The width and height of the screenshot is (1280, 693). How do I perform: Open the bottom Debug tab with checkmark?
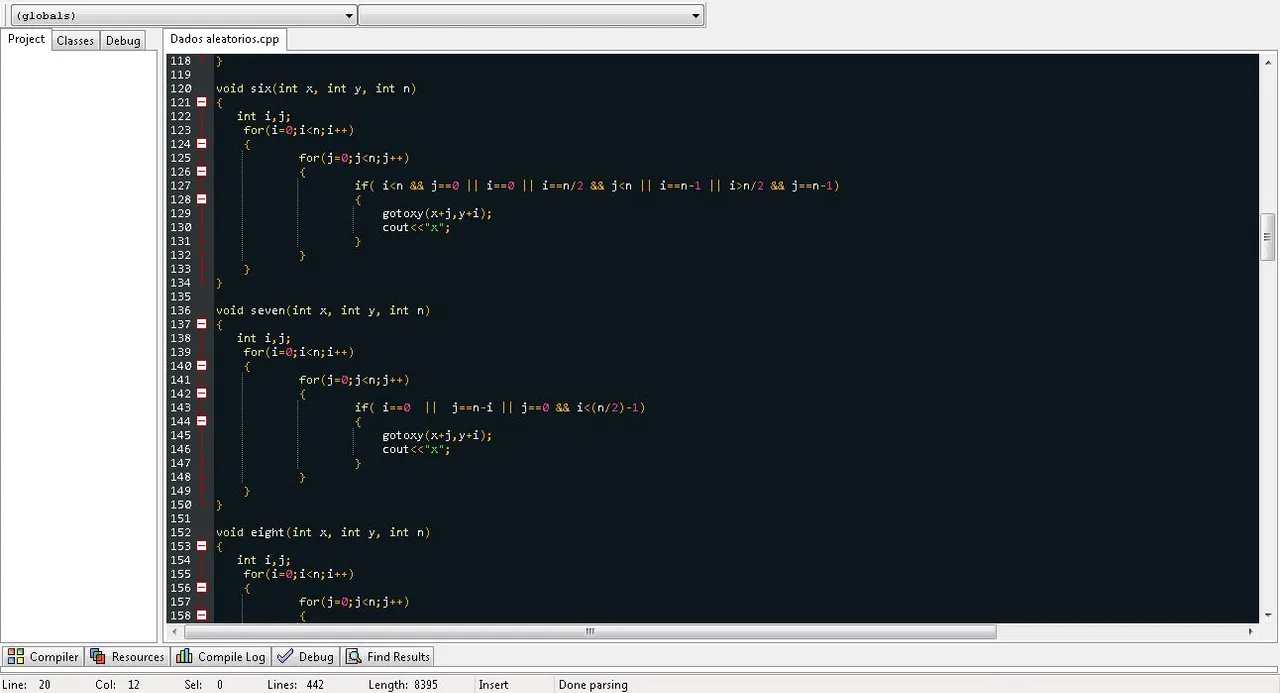[x=305, y=656]
